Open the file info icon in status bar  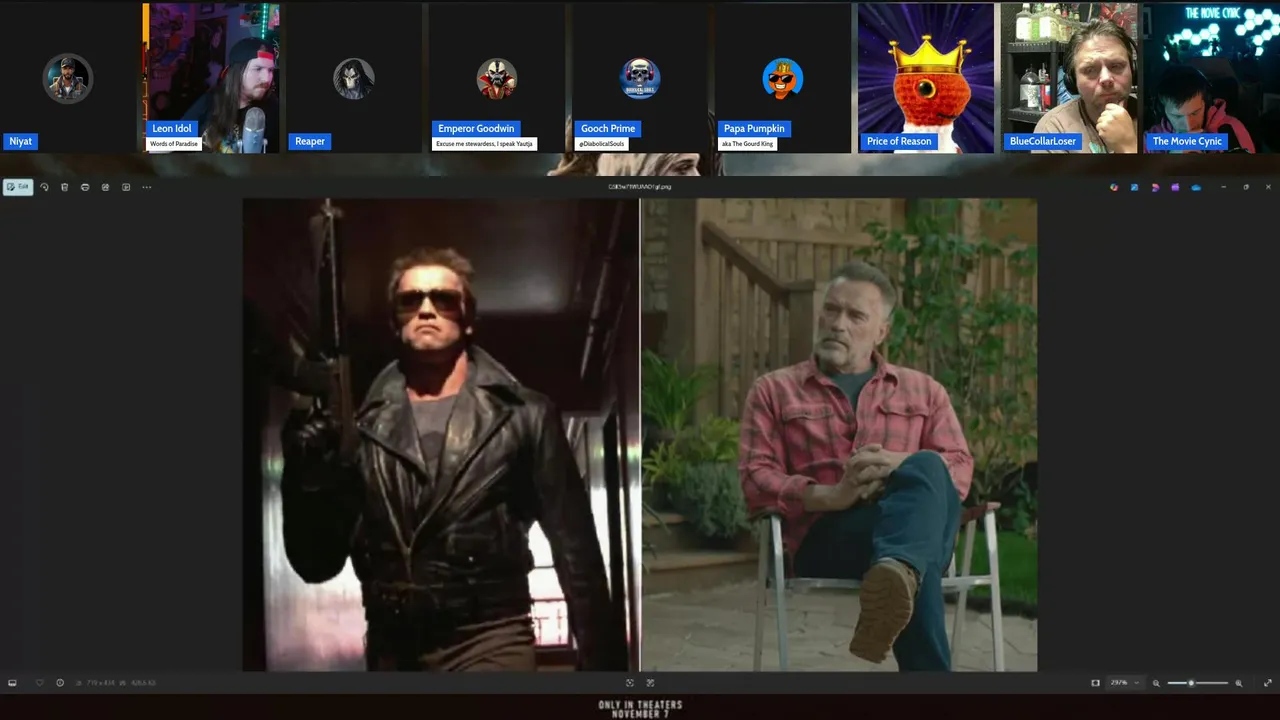(x=60, y=683)
